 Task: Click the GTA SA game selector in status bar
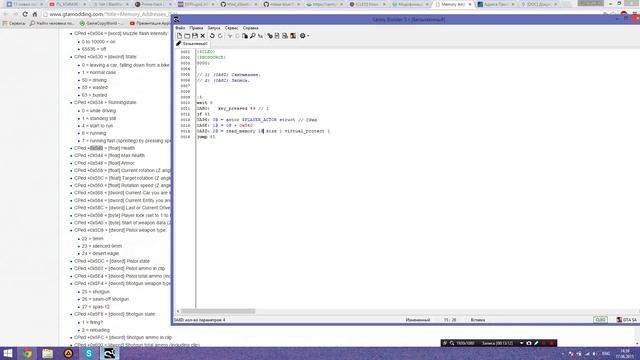(627, 320)
